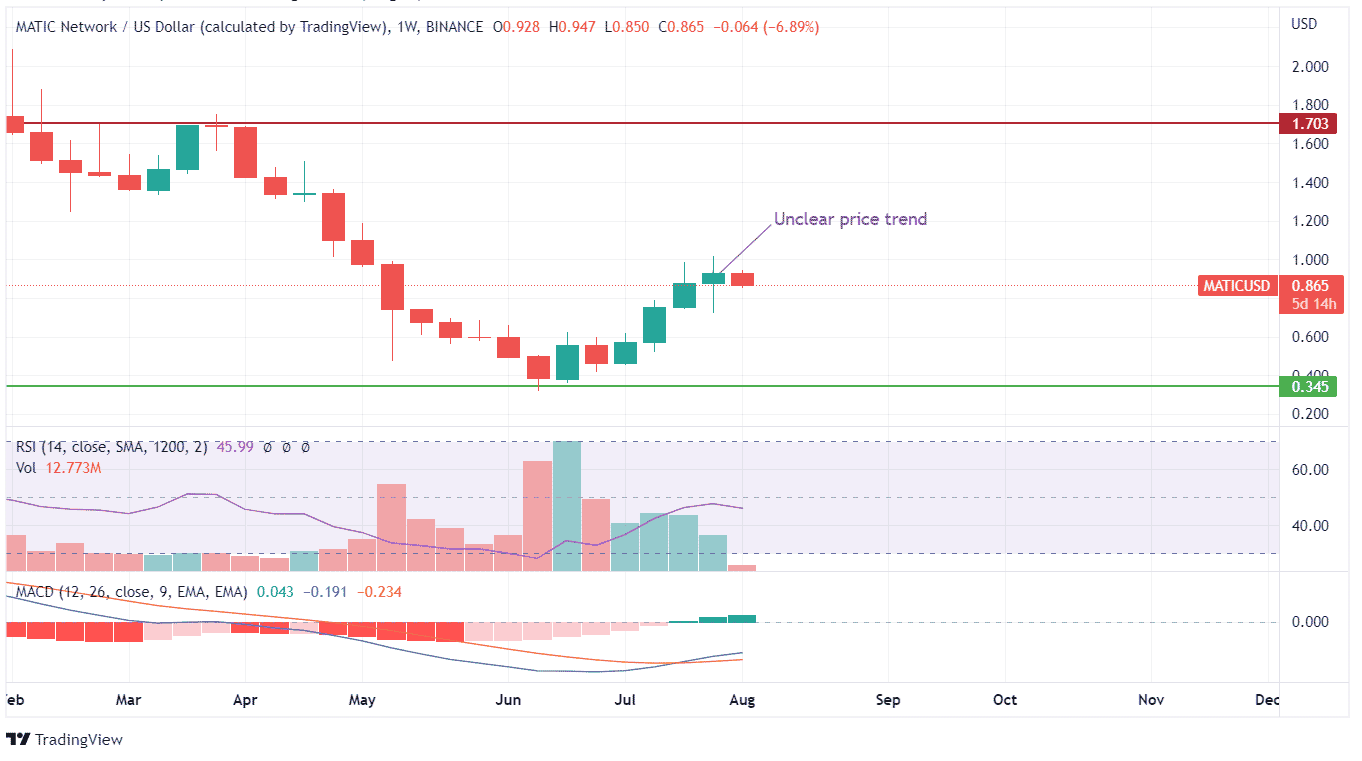
Task: Click the USD currency label on the price axis
Action: point(1304,24)
